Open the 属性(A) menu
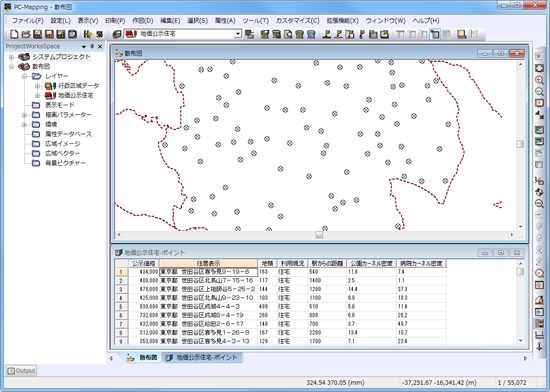This screenshot has height=392, width=550. click(225, 21)
